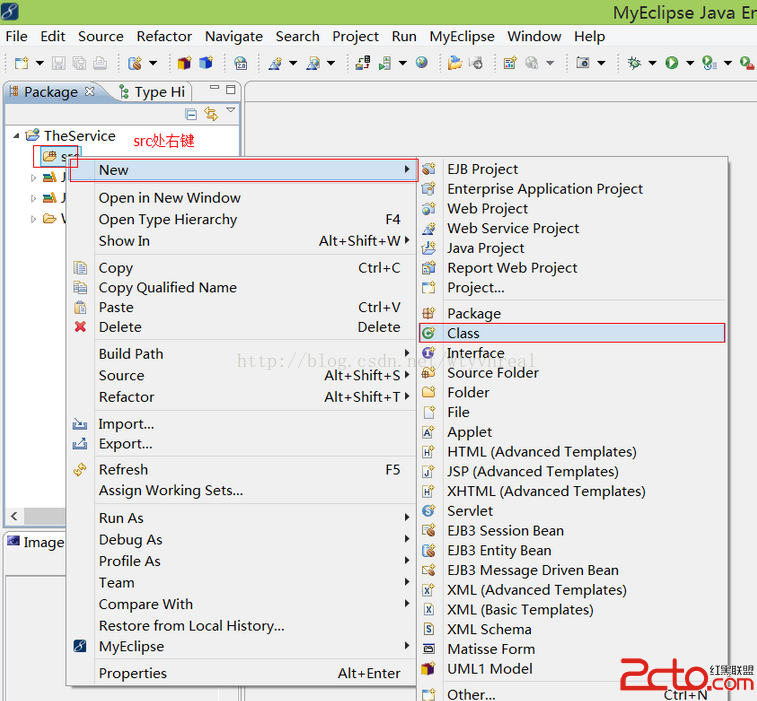Viewport: 757px width, 701px height.
Task: Choose Package in New submenu
Action: tap(572, 313)
